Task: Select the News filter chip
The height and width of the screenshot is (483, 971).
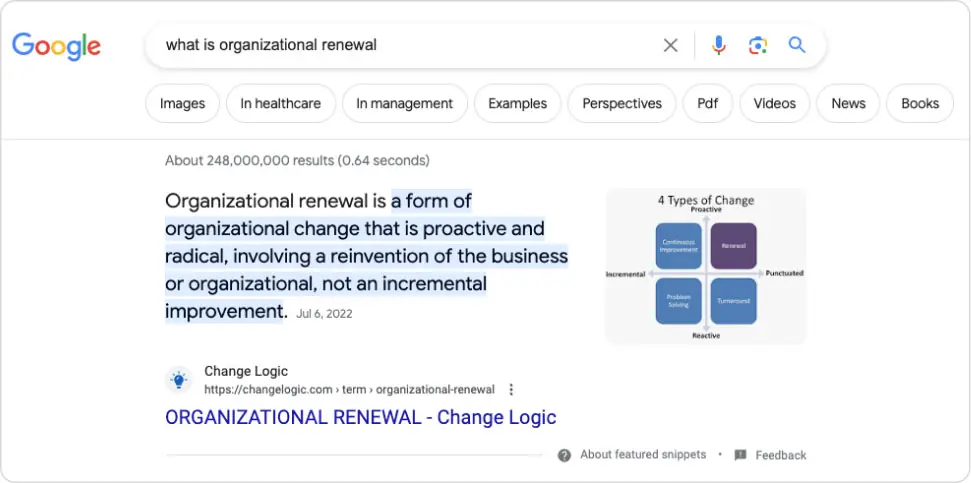Action: 848,103
